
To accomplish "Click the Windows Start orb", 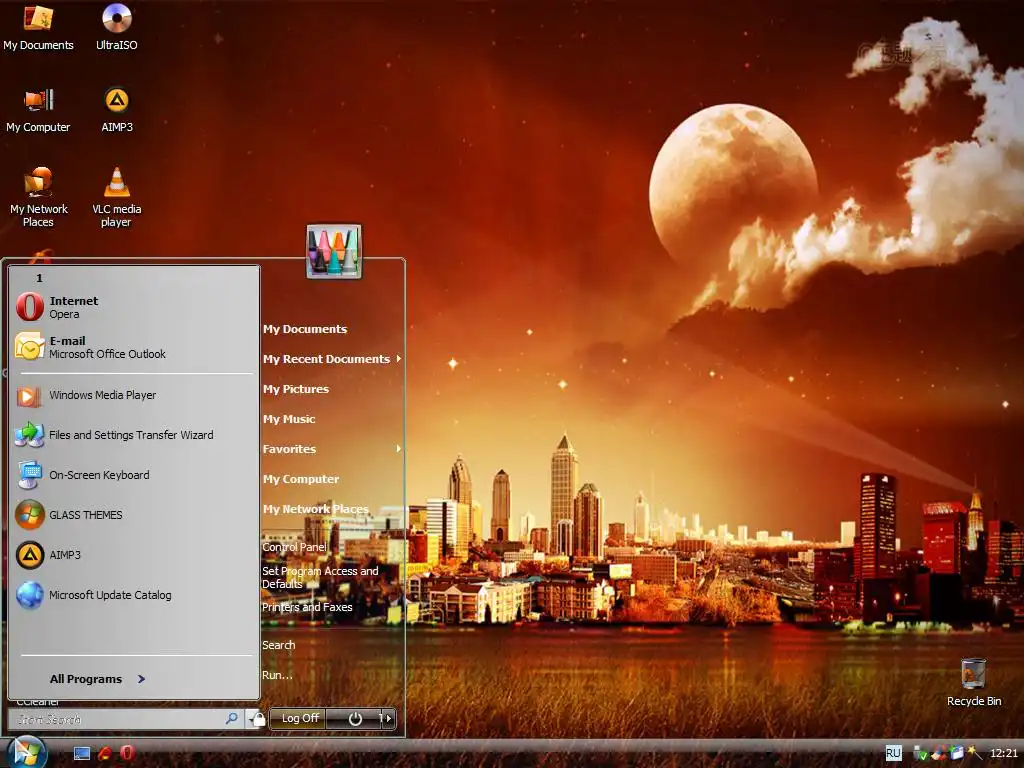I will tap(26, 752).
